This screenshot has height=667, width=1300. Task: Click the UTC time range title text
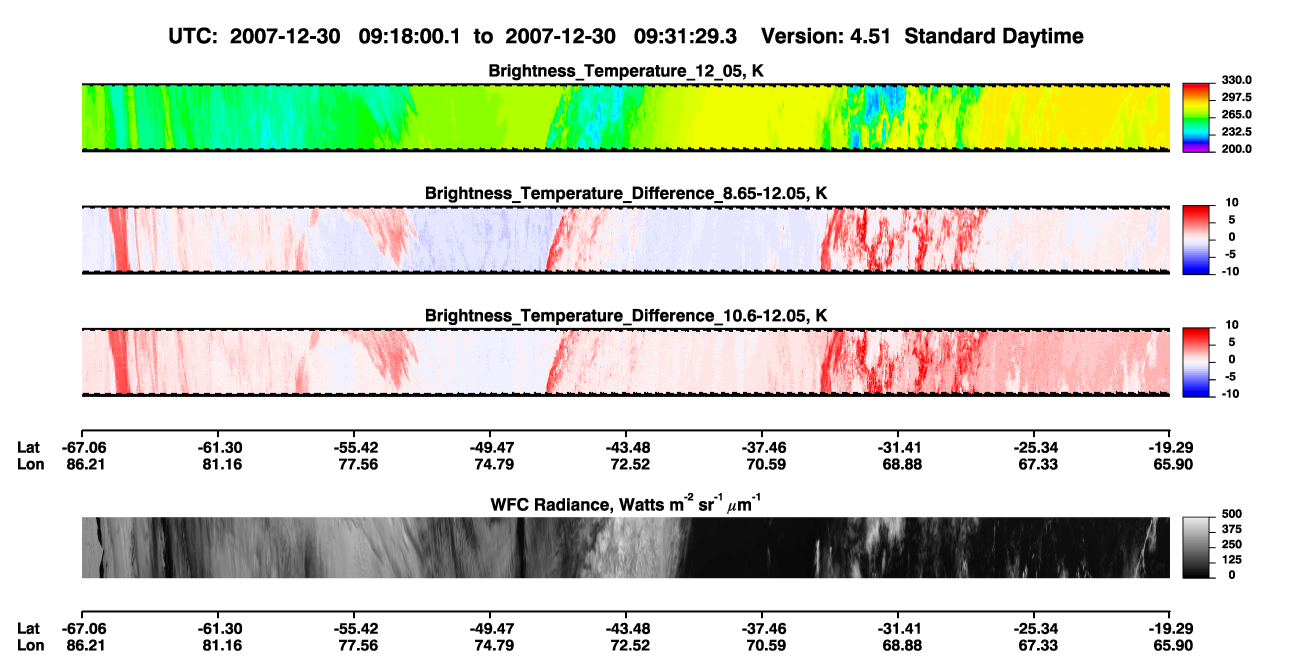627,36
